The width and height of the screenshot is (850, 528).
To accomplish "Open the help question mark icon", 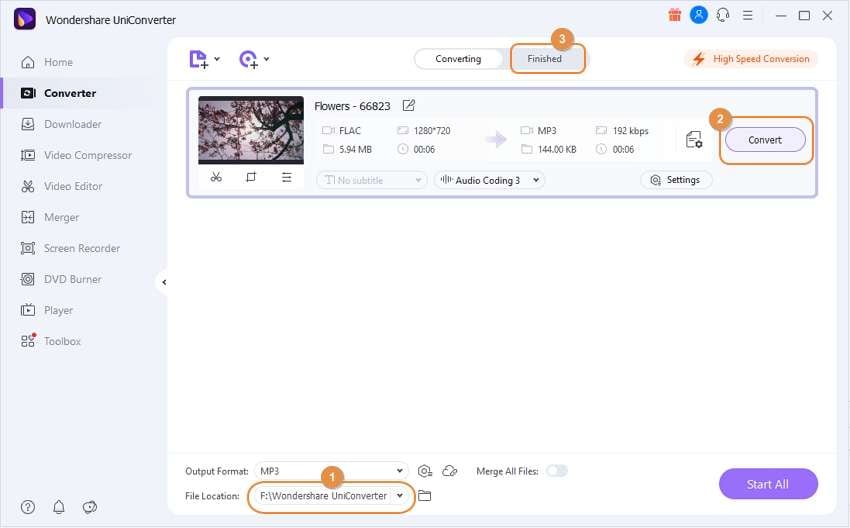I will coord(28,507).
